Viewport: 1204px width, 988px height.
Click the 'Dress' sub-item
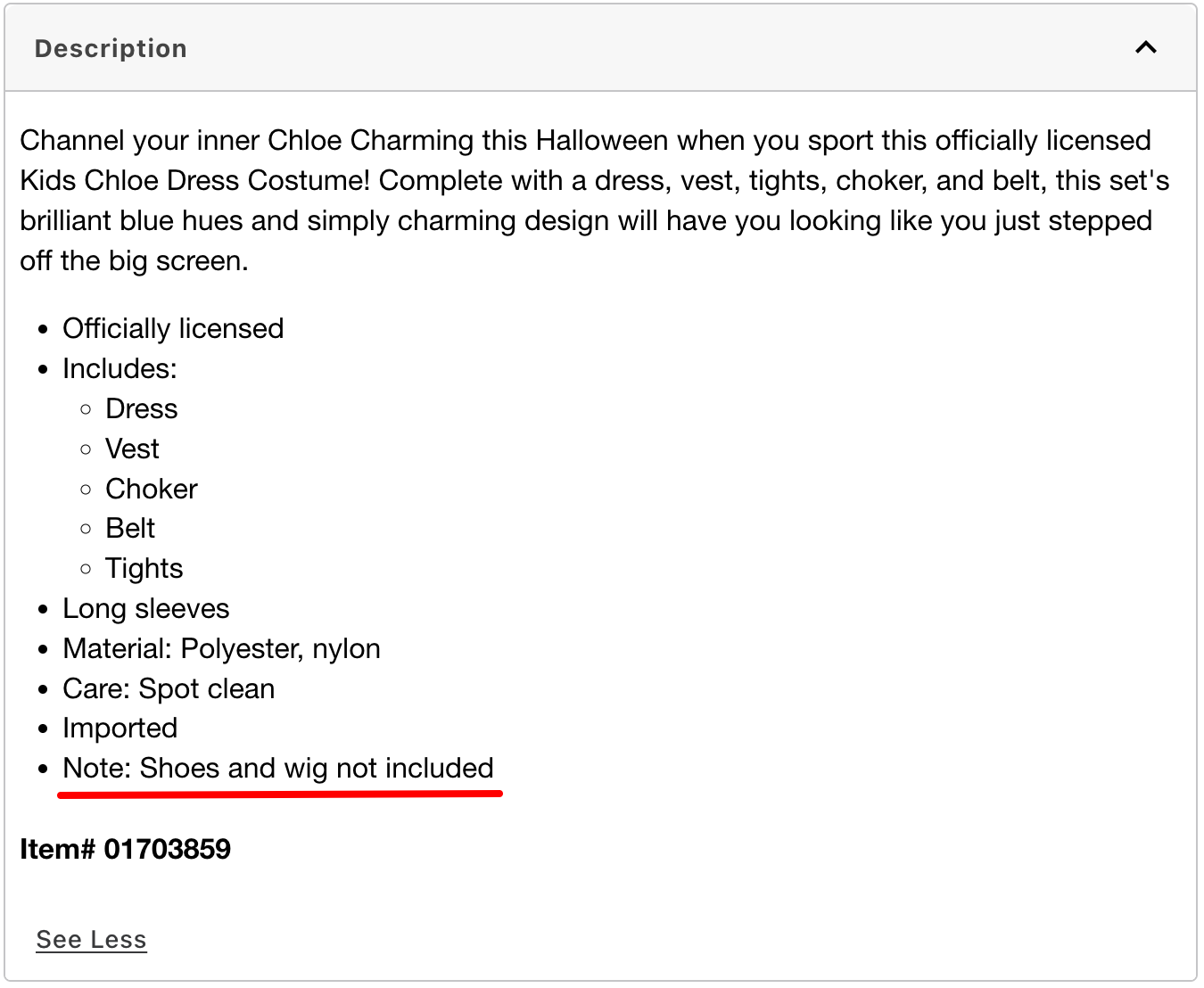pos(141,408)
